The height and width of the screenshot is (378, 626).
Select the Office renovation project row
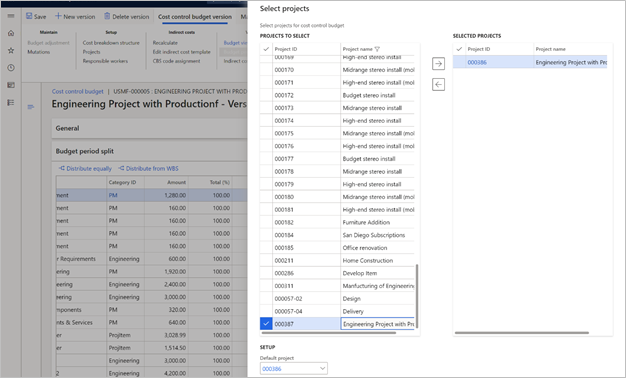pos(365,248)
